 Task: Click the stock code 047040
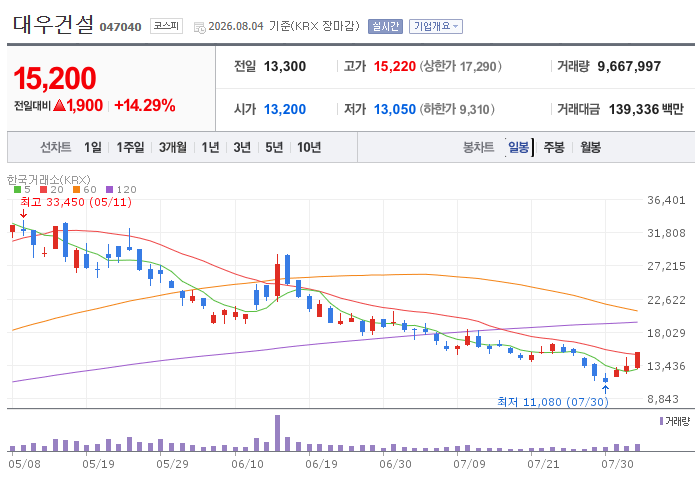pos(120,27)
